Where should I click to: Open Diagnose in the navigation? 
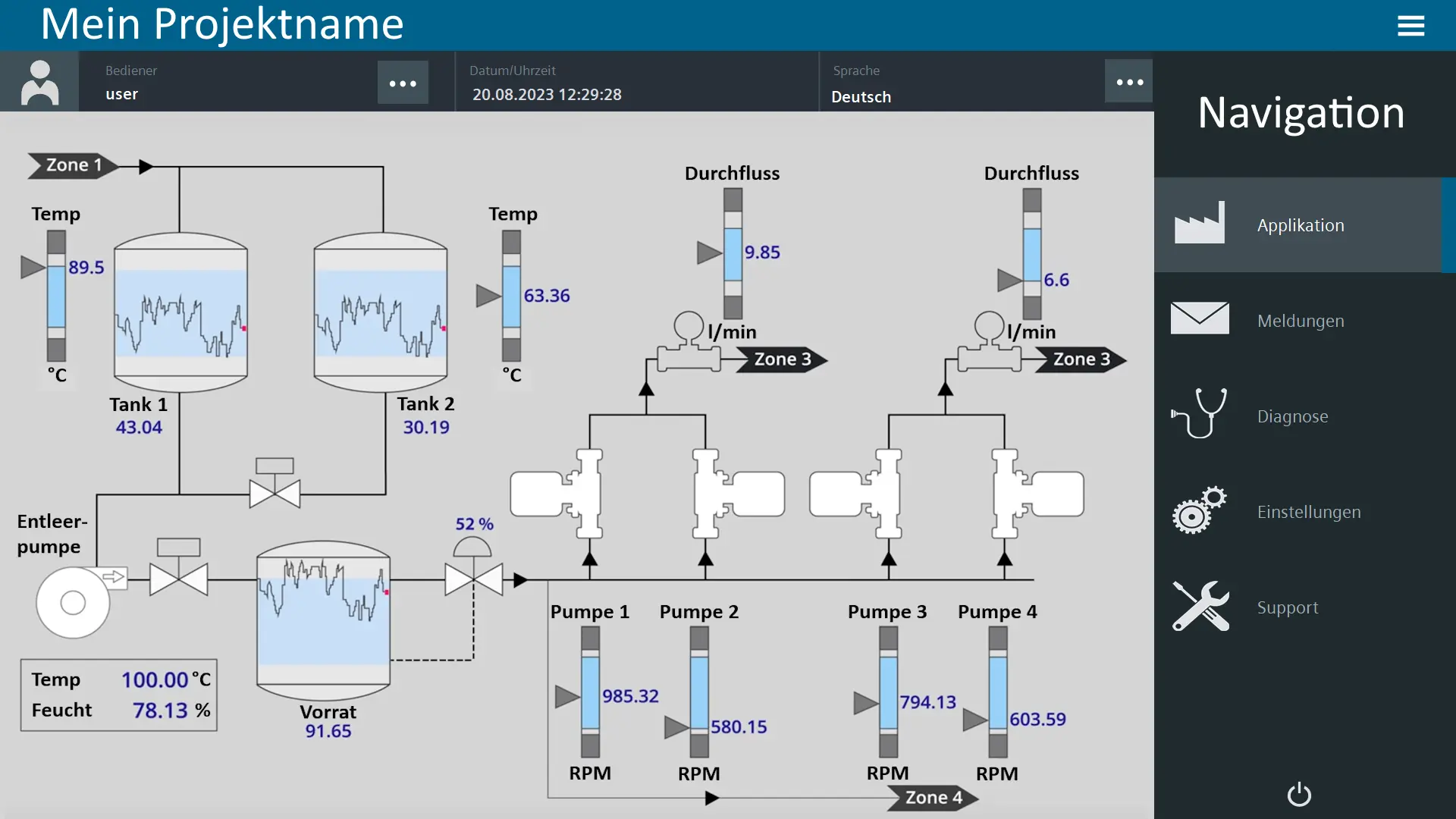[1304, 416]
